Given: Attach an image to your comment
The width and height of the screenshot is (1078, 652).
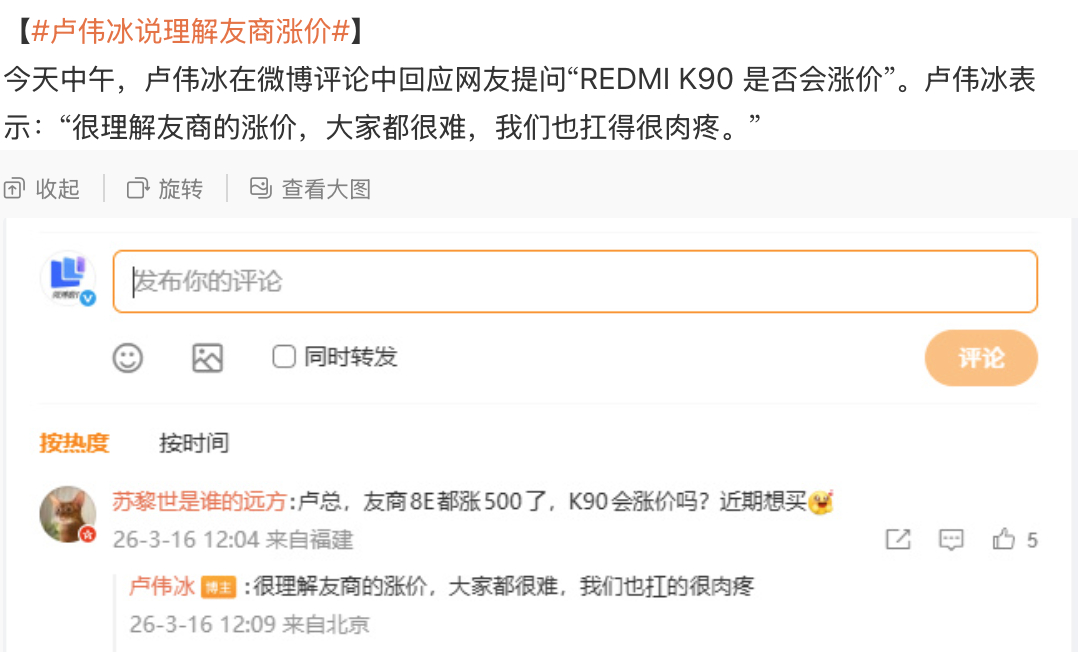Looking at the screenshot, I should coord(207,357).
